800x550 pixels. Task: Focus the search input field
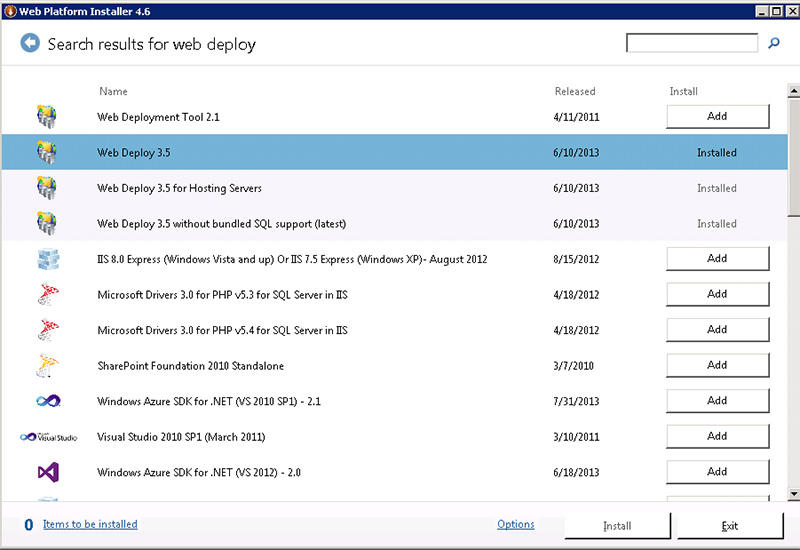click(691, 43)
